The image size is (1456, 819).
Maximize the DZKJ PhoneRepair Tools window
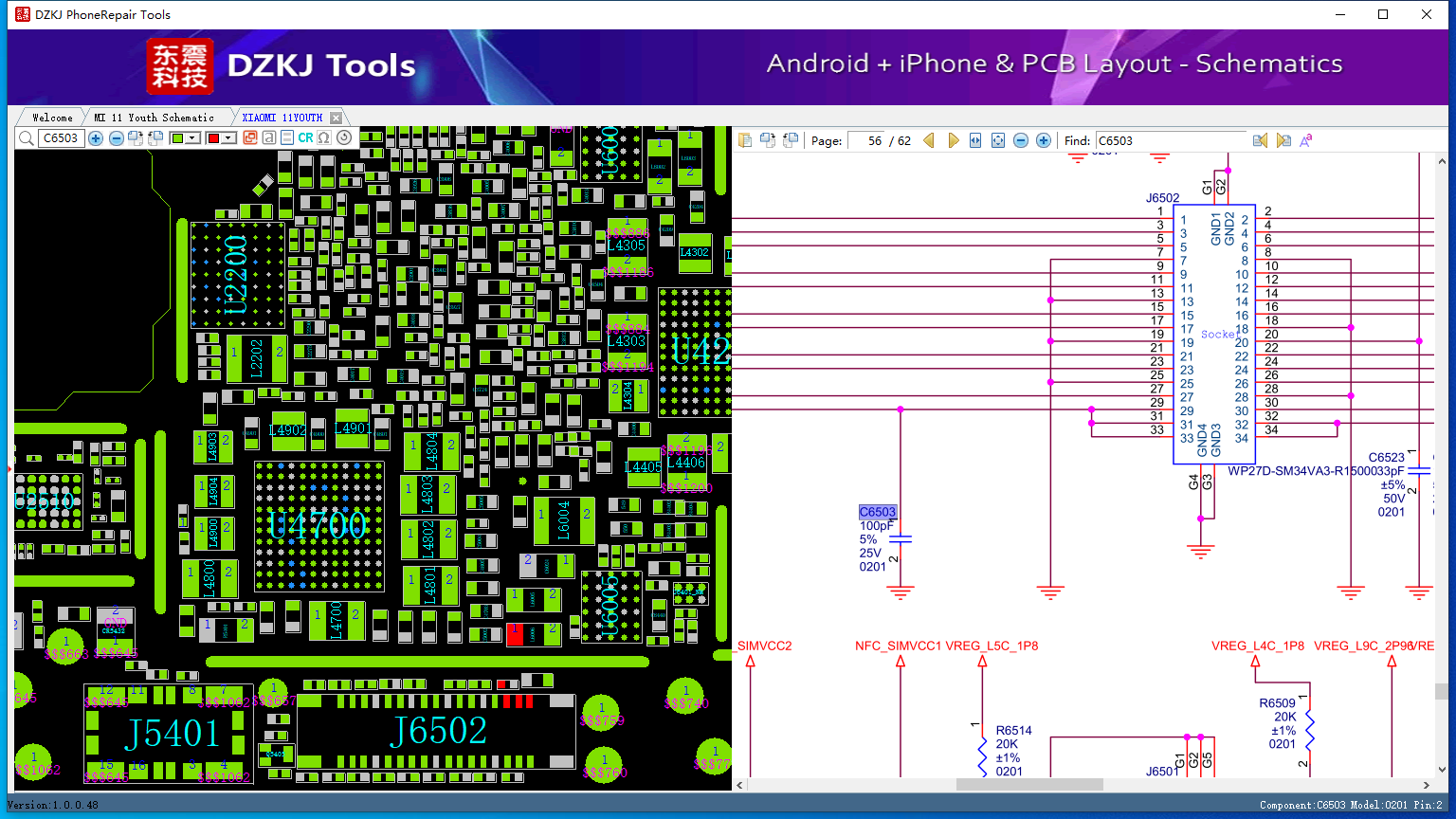(x=1383, y=14)
